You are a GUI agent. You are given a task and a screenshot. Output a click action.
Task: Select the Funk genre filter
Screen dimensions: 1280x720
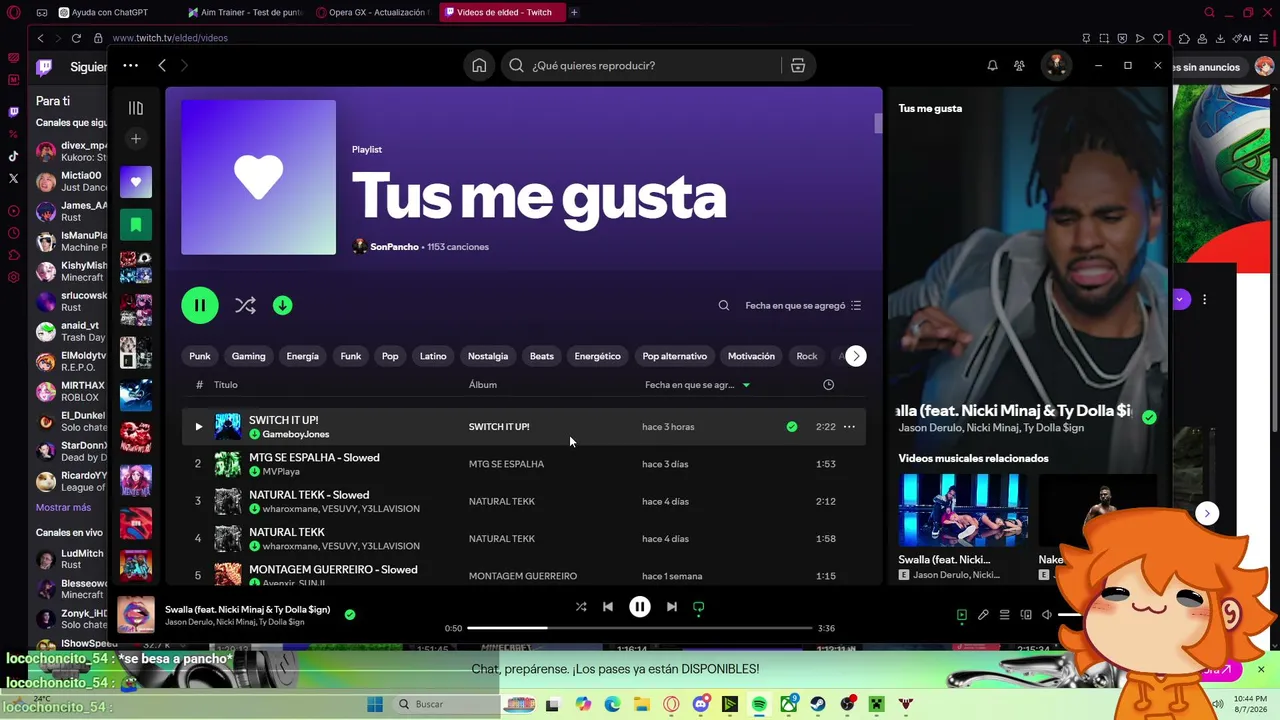click(x=351, y=356)
